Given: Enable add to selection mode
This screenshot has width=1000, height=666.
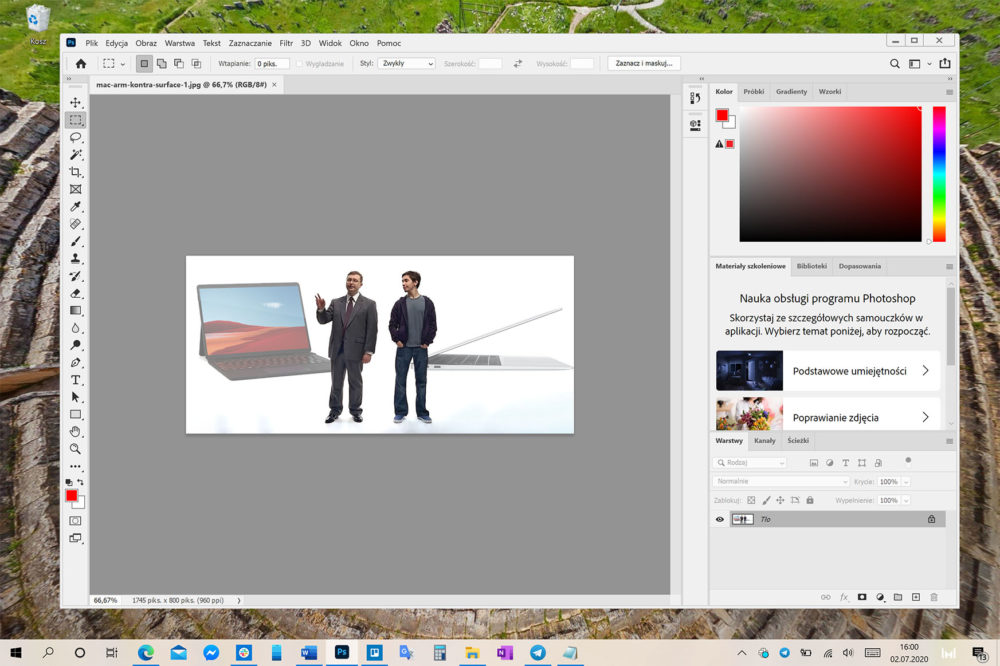Looking at the screenshot, I should click(x=161, y=63).
